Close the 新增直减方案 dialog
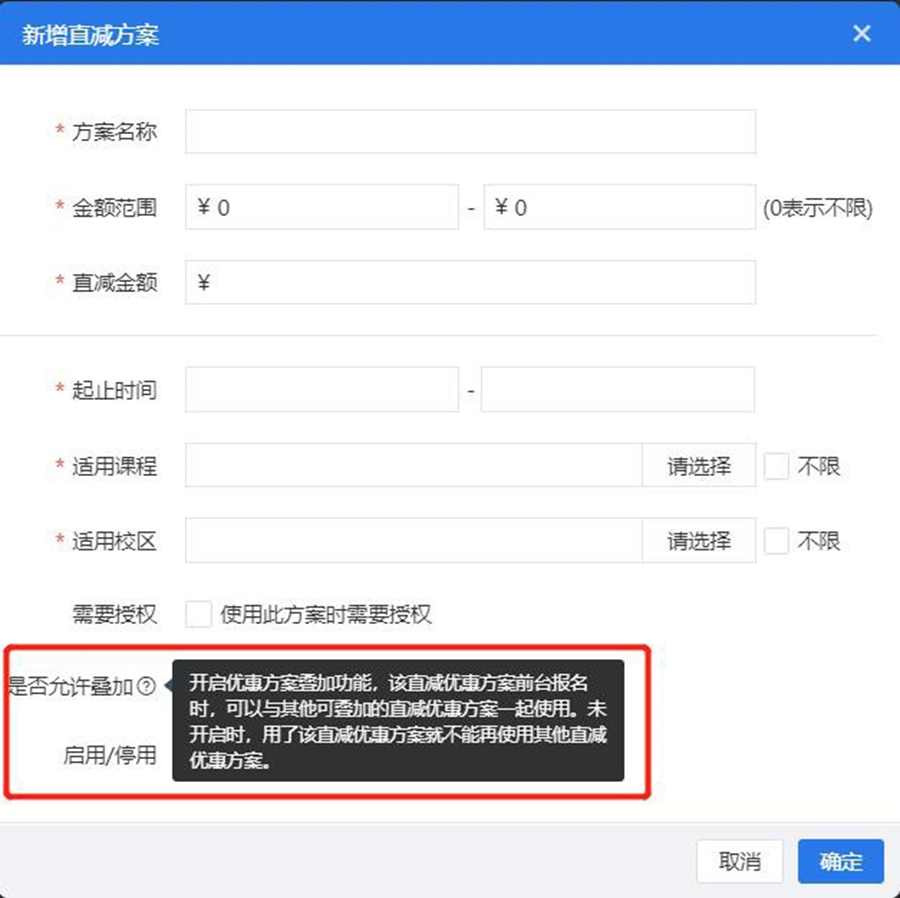Viewport: 900px width, 898px height. point(861,33)
